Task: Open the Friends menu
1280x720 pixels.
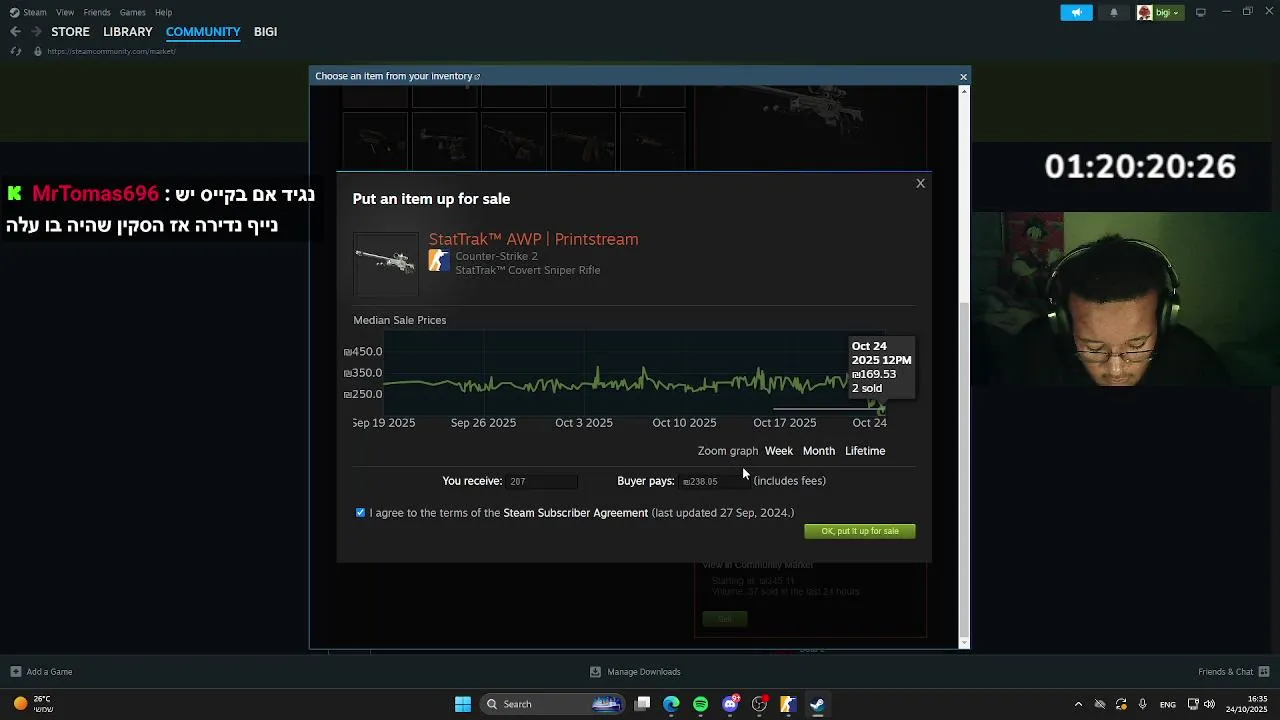Action: pos(97,12)
